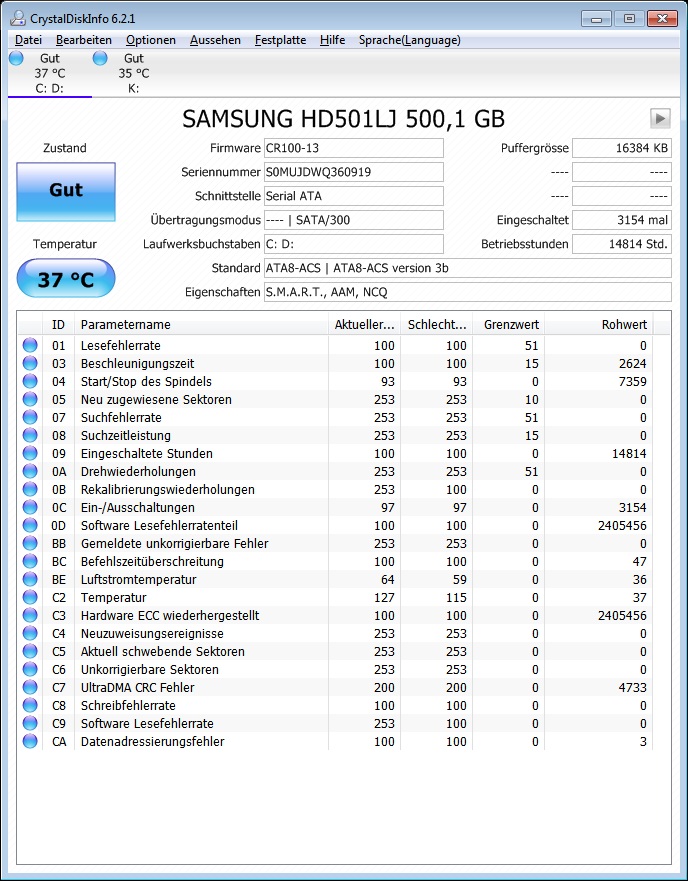Click status orb for Gemeldete unkorrigierbare Fehler

(30, 543)
